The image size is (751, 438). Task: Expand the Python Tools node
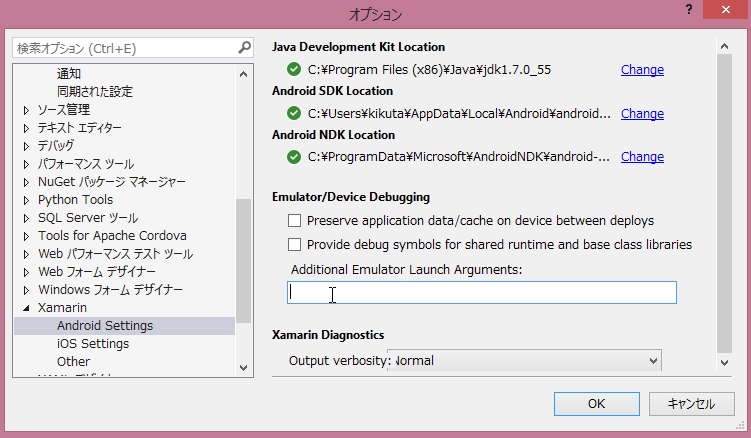tap(26, 200)
